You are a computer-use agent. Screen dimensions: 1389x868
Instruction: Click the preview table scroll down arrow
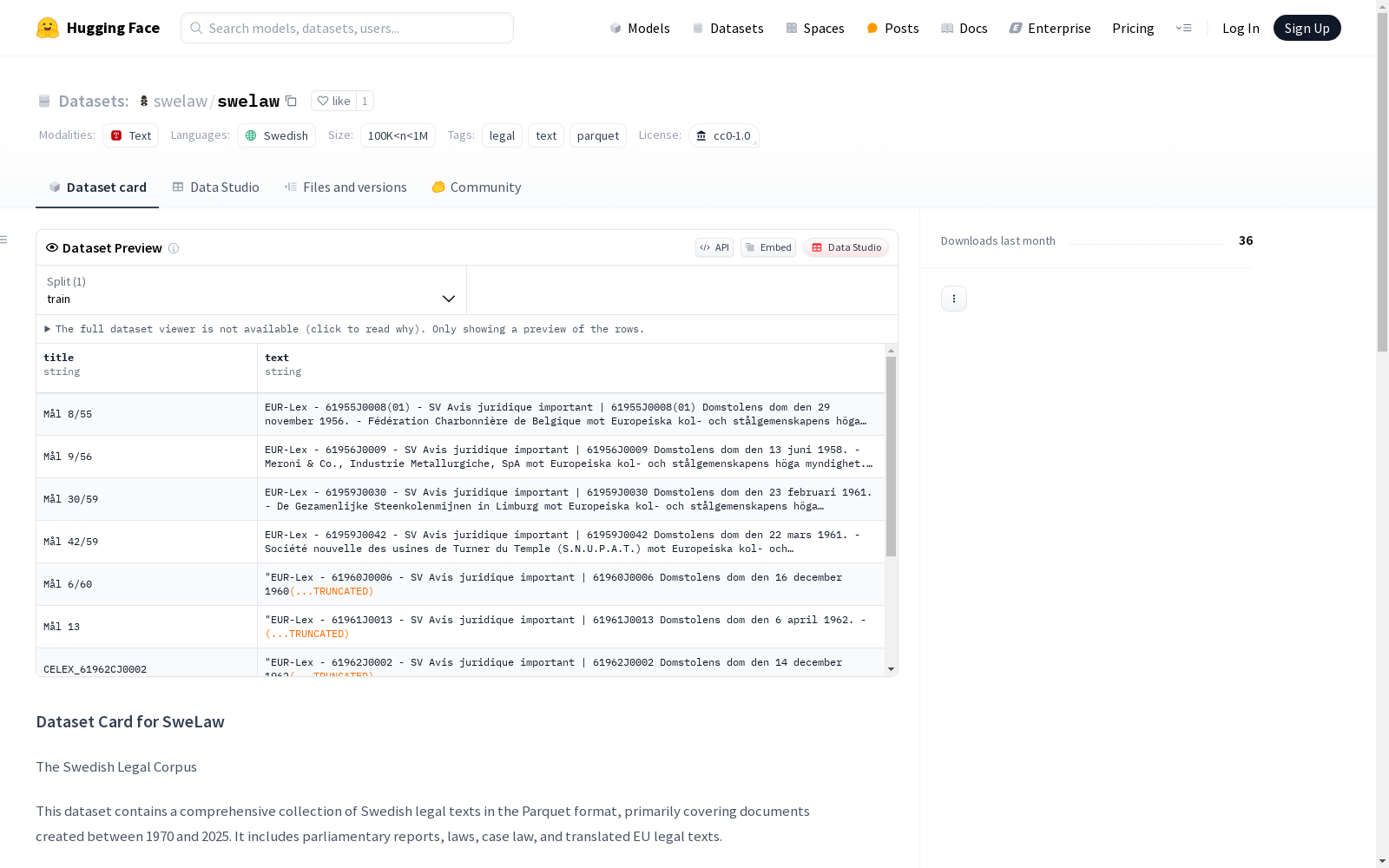click(x=891, y=669)
